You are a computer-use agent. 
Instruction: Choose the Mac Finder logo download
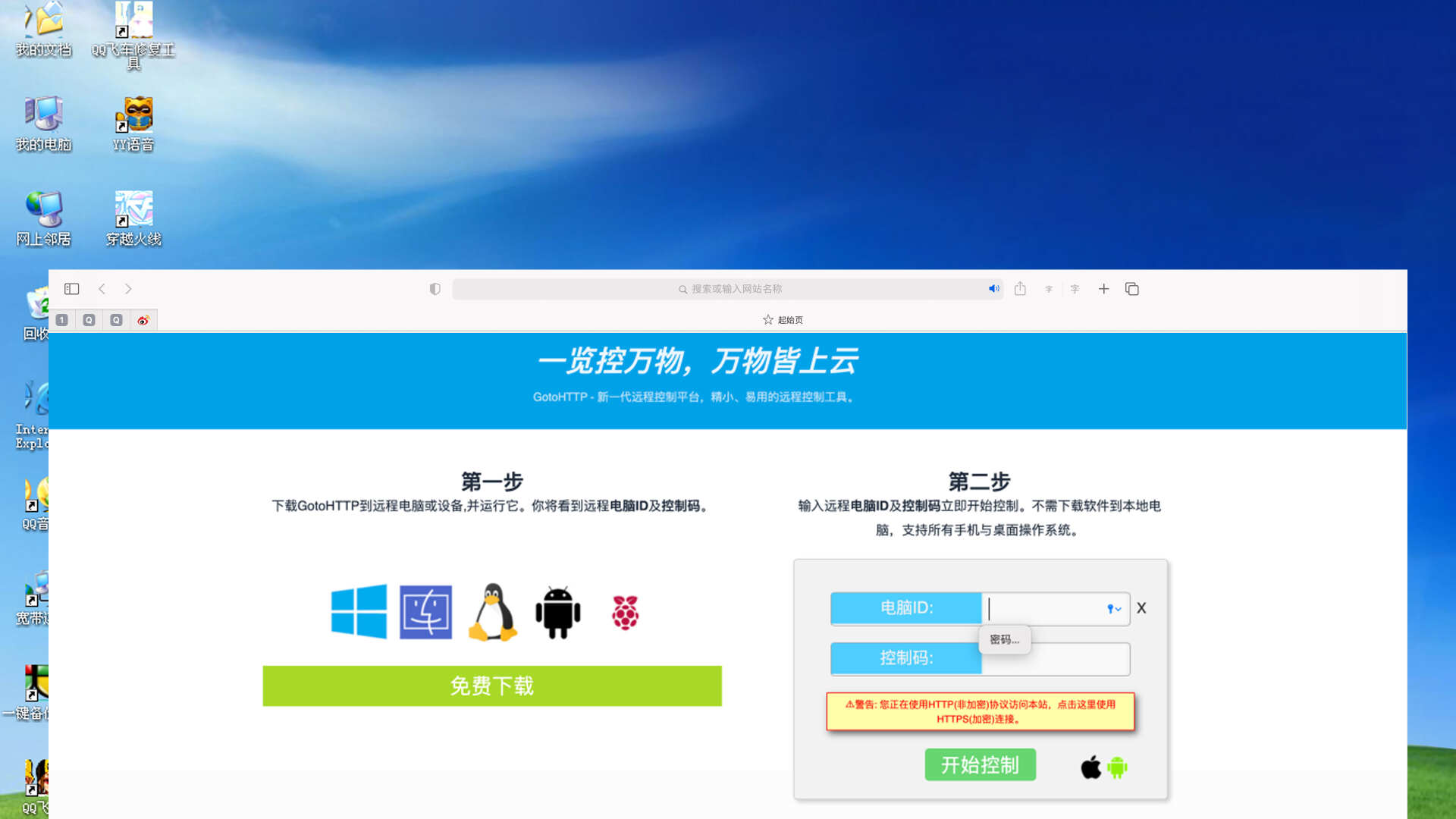425,612
